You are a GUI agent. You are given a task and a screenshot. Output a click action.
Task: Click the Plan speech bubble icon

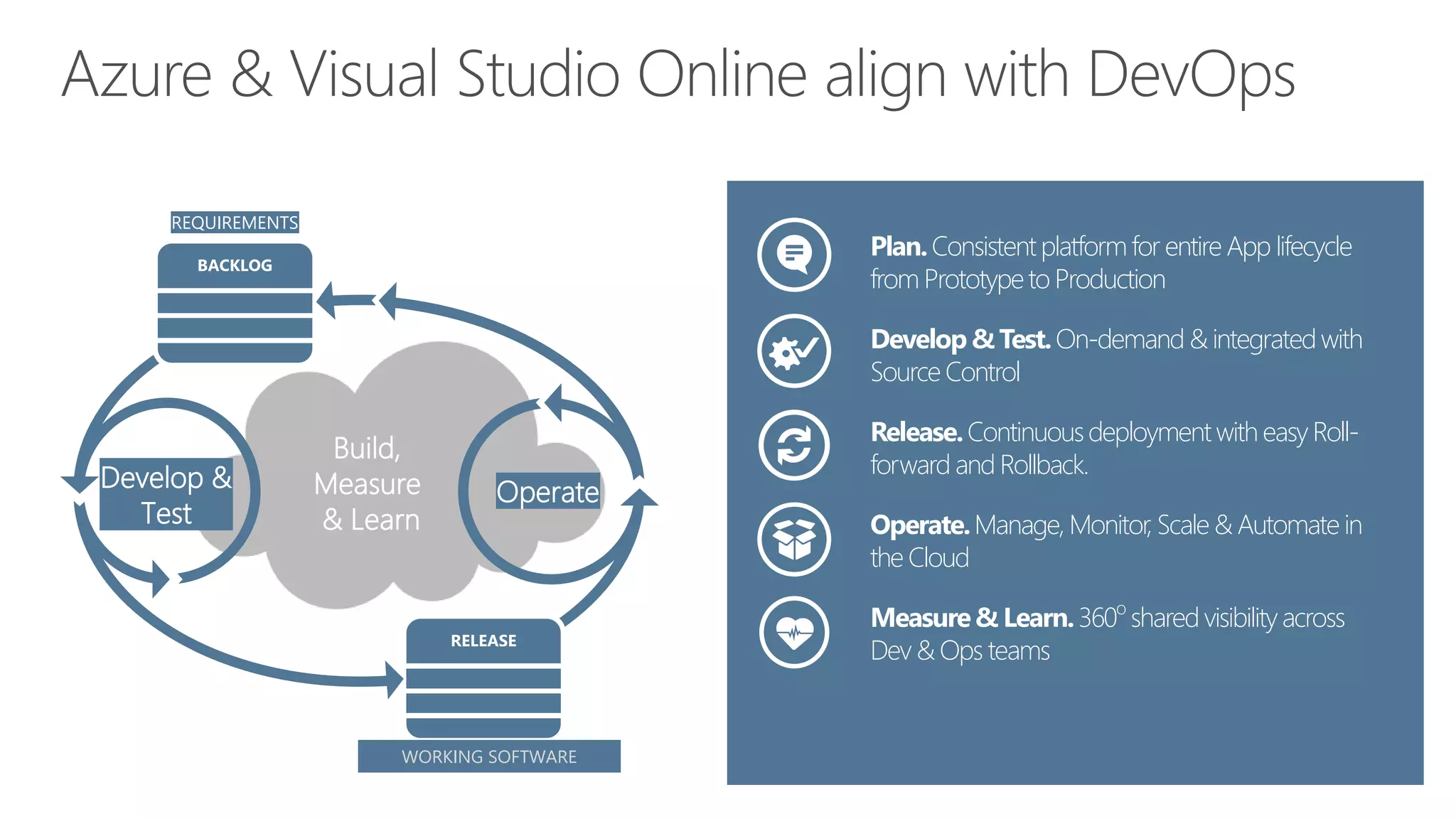[794, 255]
